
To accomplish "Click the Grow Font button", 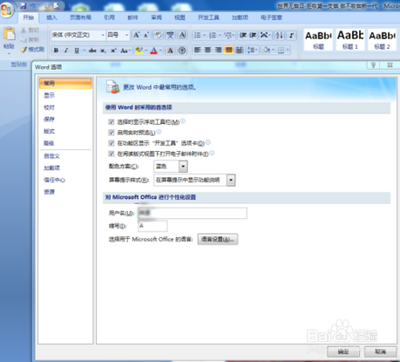I will click(136, 35).
